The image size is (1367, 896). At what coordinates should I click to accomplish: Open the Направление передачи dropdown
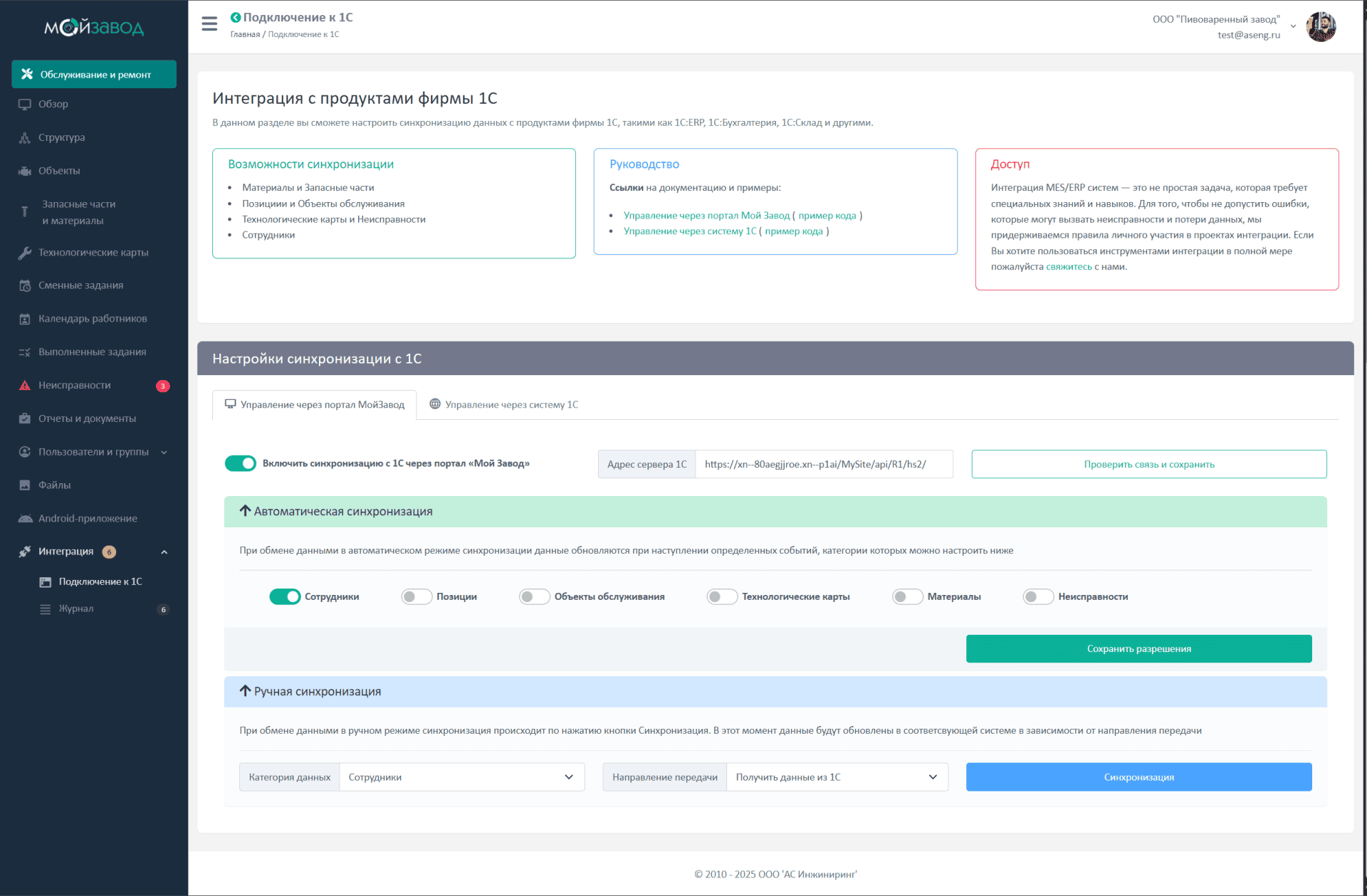point(837,777)
